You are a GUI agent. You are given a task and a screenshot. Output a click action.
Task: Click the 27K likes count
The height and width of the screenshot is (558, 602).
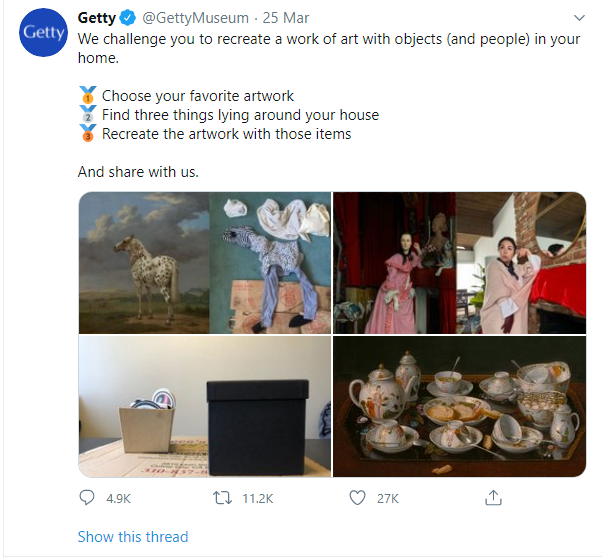click(x=387, y=497)
